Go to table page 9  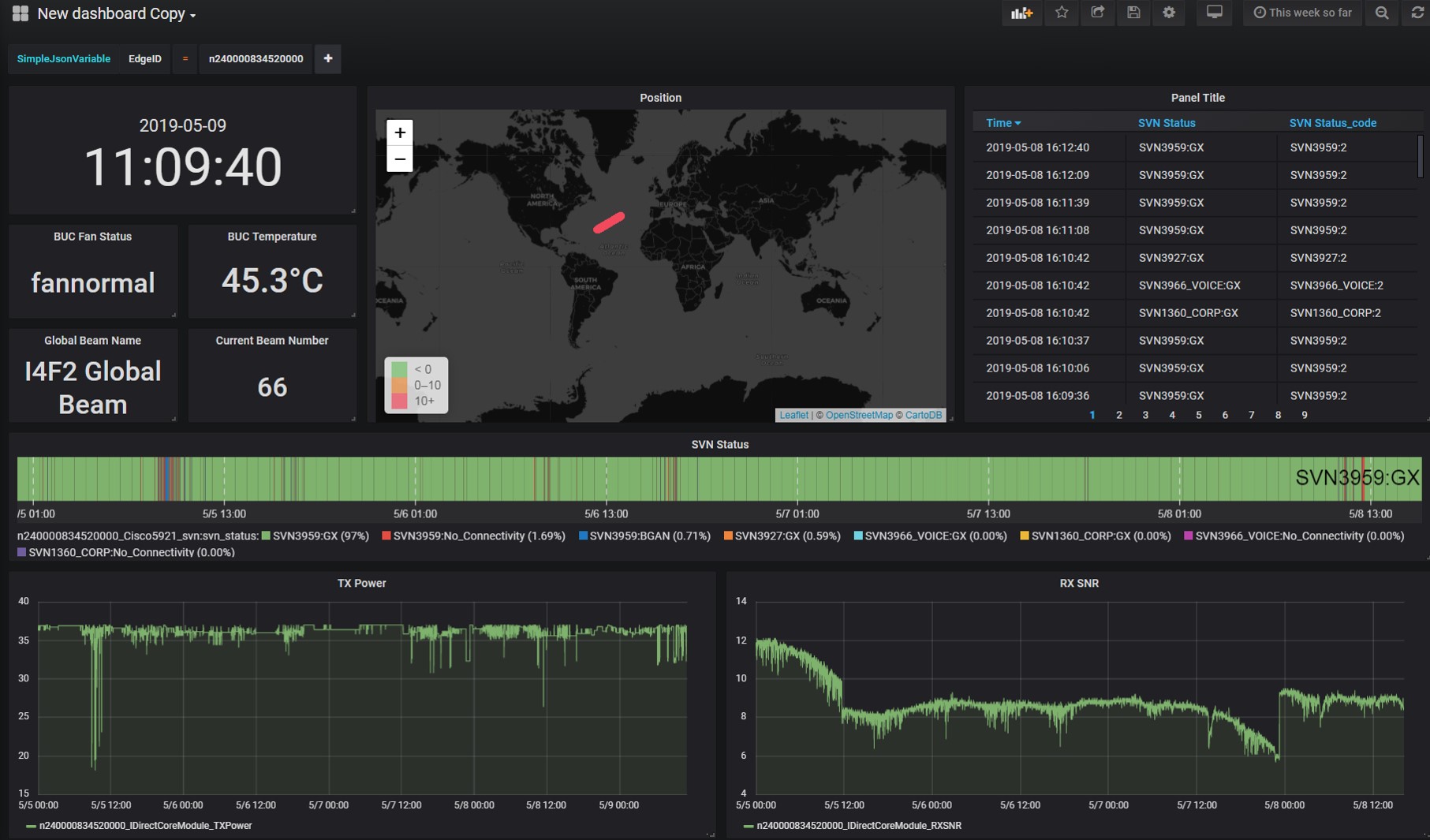(x=1305, y=415)
